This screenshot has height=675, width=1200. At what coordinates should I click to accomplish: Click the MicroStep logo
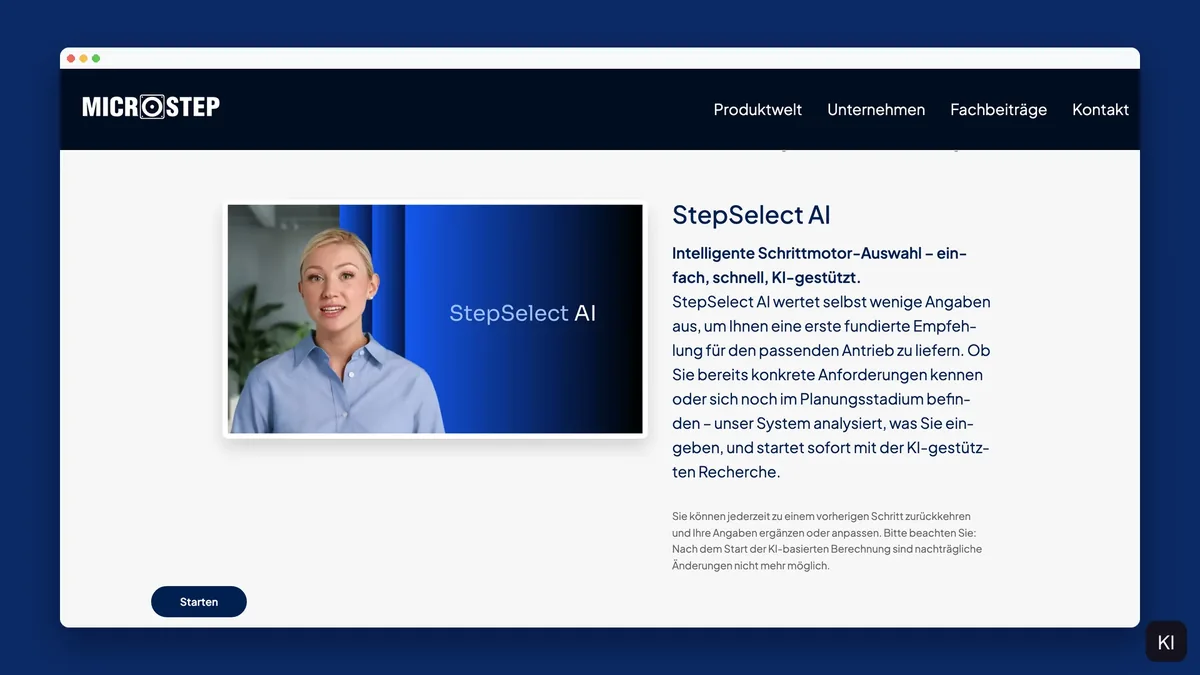pos(151,107)
